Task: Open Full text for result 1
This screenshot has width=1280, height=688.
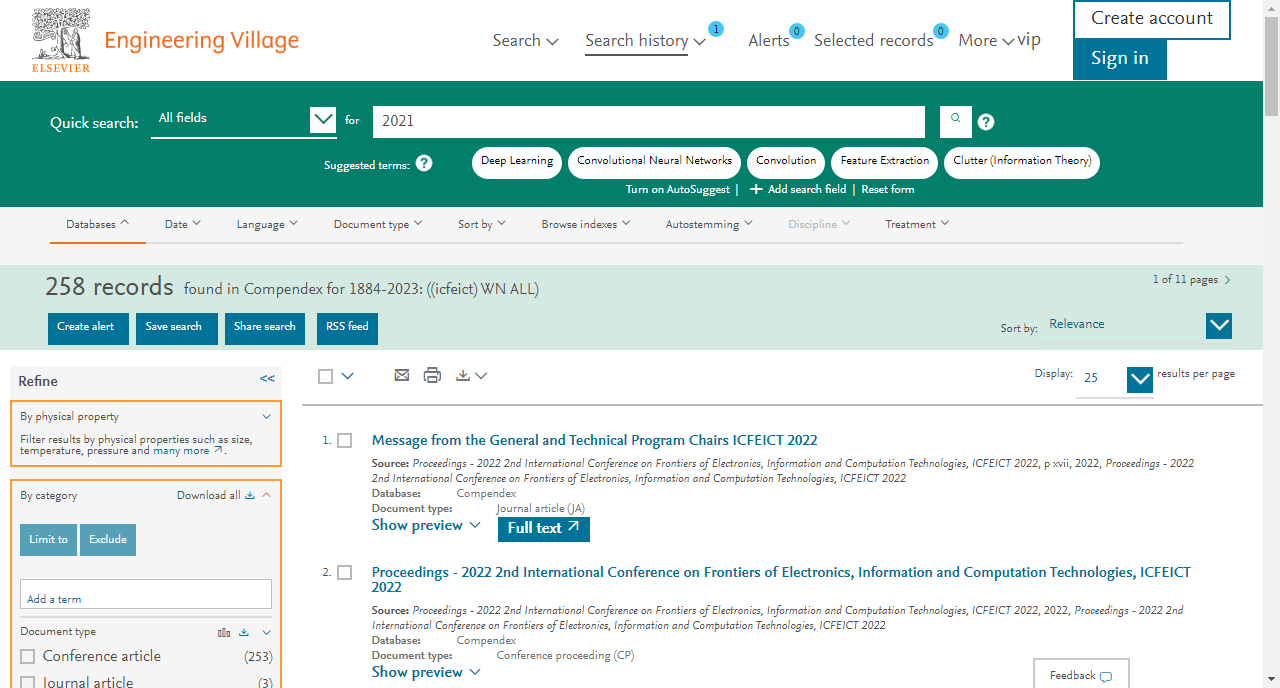Action: pos(544,529)
